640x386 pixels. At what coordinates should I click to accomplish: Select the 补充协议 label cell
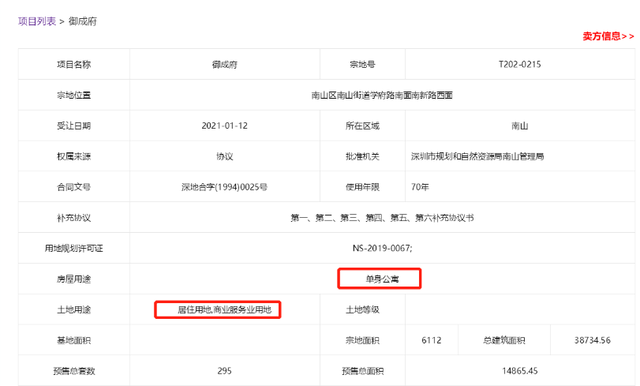pyautogui.click(x=74, y=217)
